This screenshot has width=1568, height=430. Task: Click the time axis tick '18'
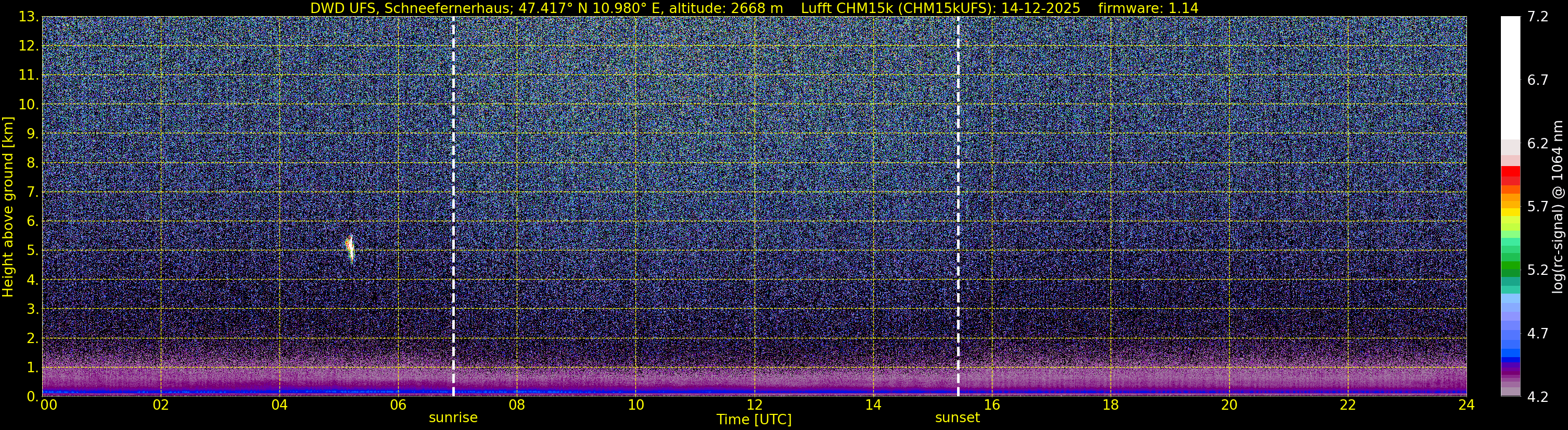coord(1110,405)
